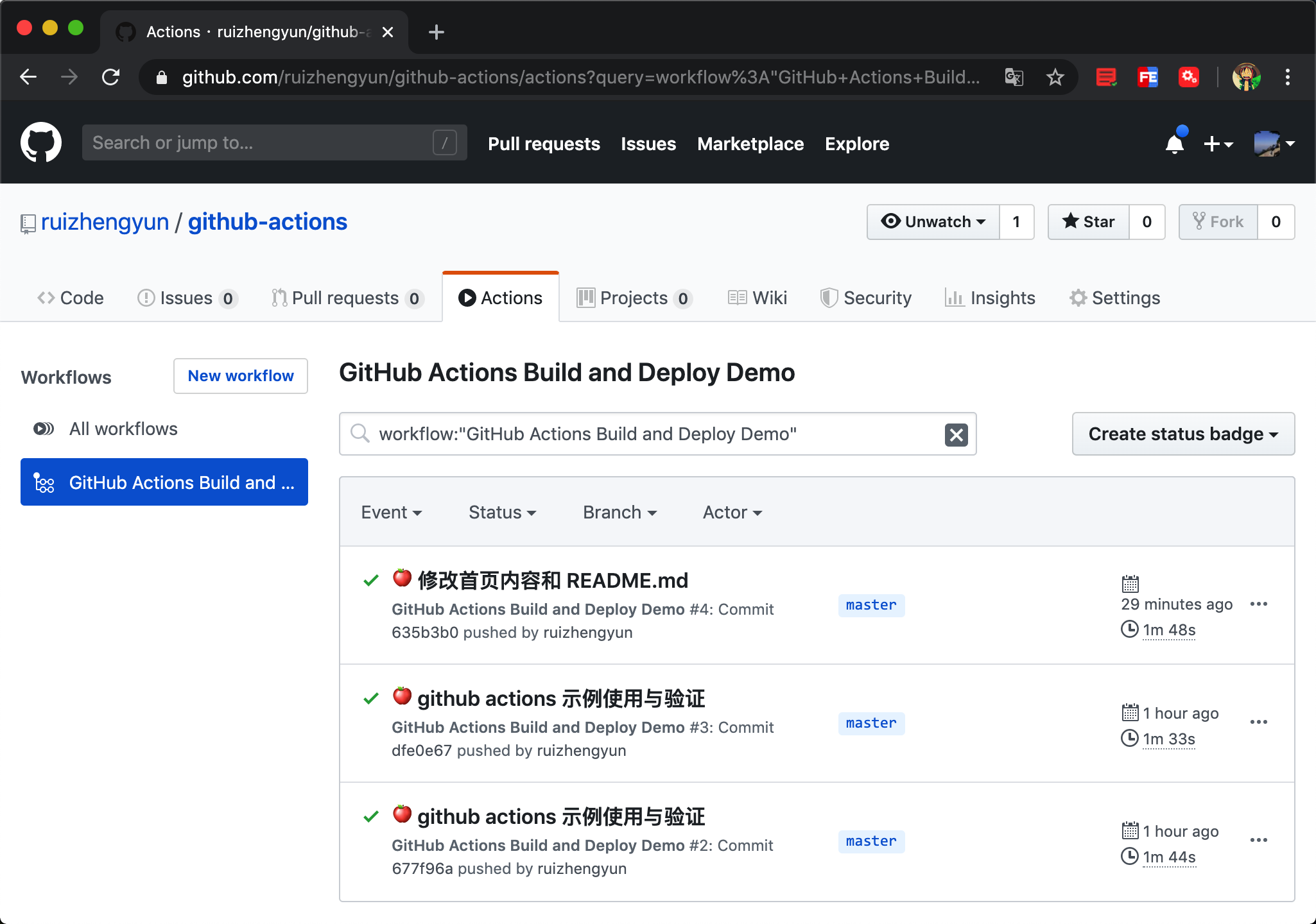The height and width of the screenshot is (924, 1316).
Task: Expand the create-new plus dropdown
Action: (x=1218, y=144)
